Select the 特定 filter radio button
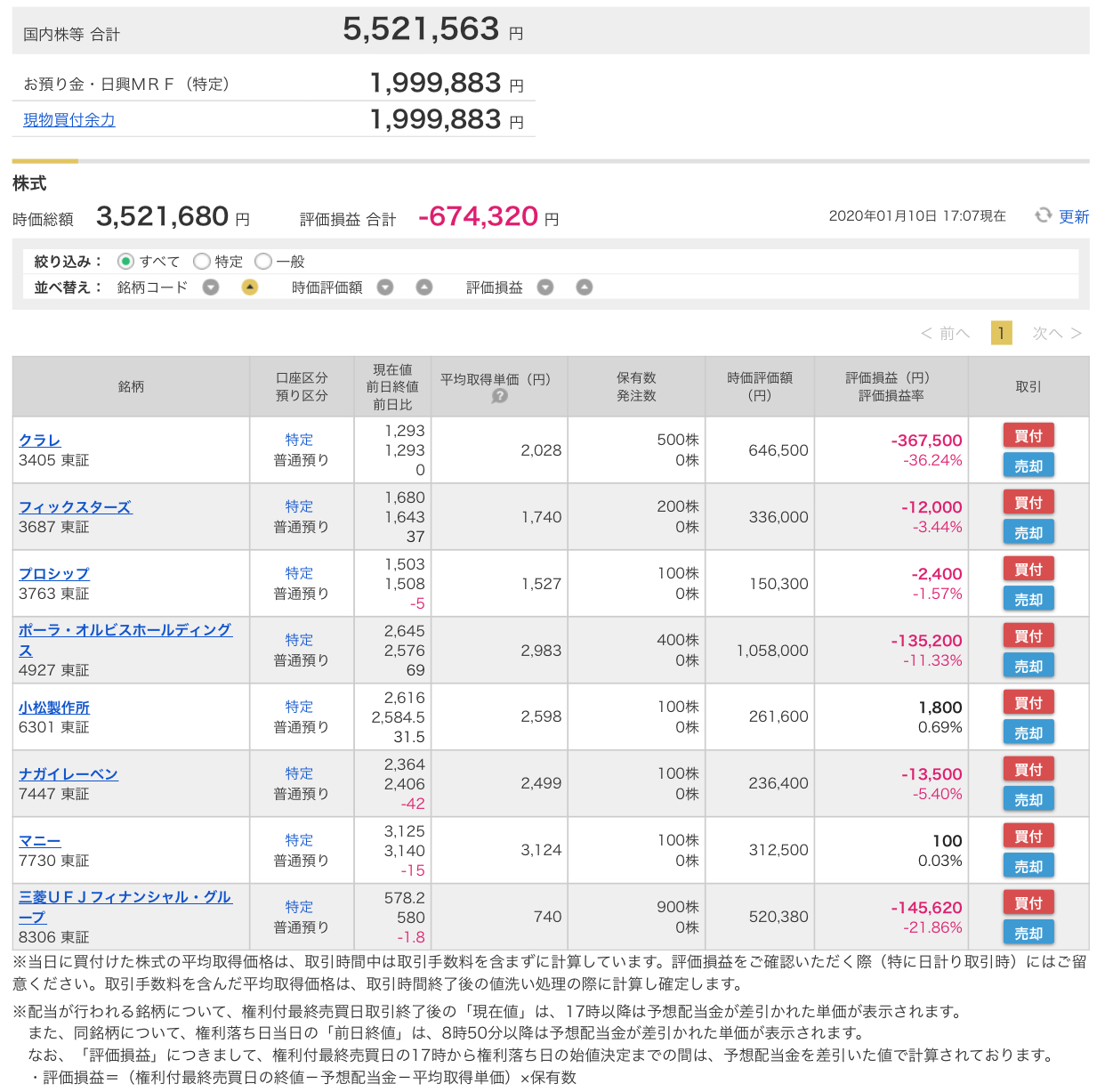The image size is (1105, 1092). 202,261
